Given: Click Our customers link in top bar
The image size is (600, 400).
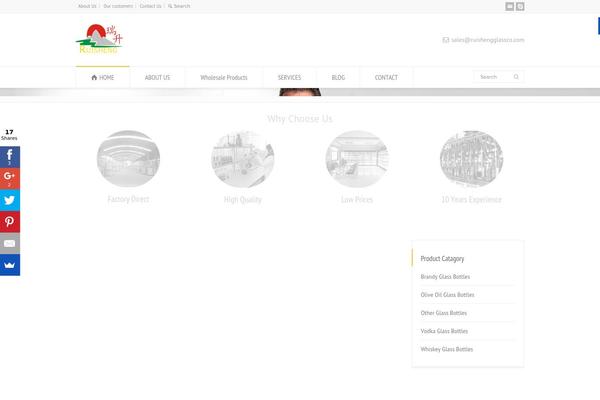Looking at the screenshot, I should pyautogui.click(x=118, y=6).
